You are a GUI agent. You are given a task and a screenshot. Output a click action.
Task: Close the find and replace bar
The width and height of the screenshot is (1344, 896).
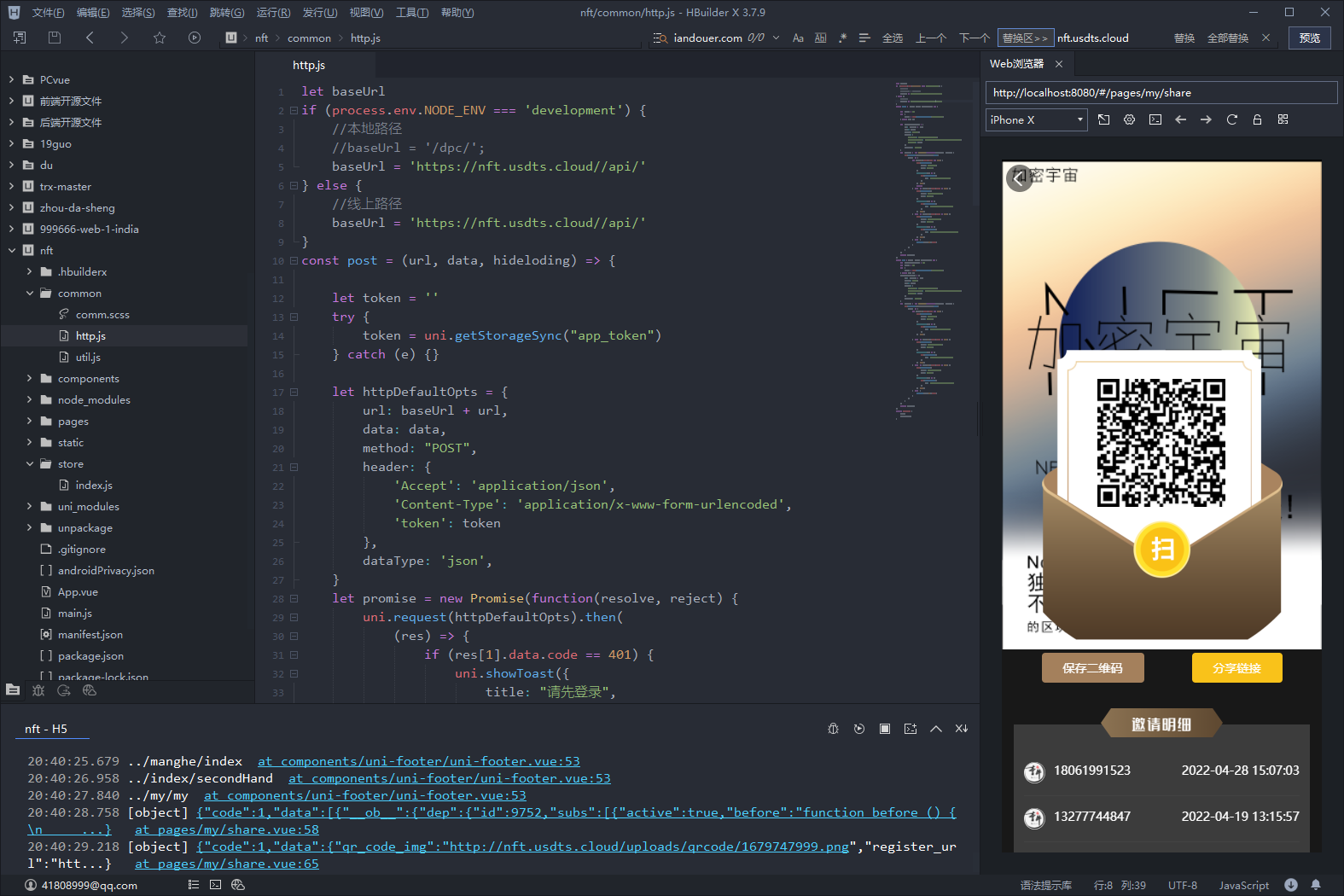click(1266, 38)
